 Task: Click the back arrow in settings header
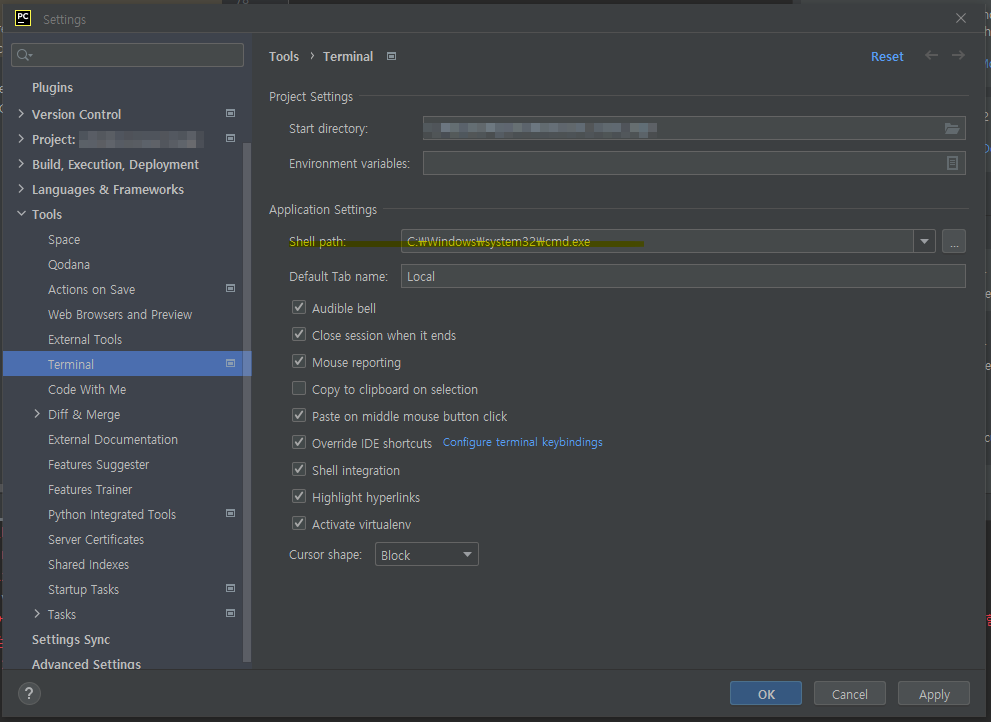click(931, 56)
